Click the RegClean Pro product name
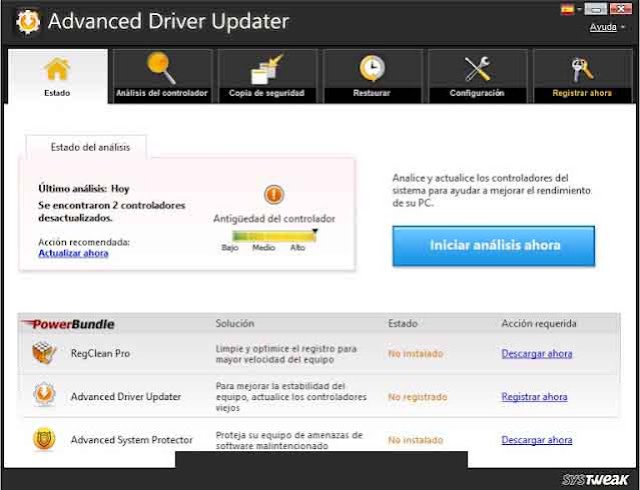This screenshot has width=640, height=490. (x=100, y=354)
